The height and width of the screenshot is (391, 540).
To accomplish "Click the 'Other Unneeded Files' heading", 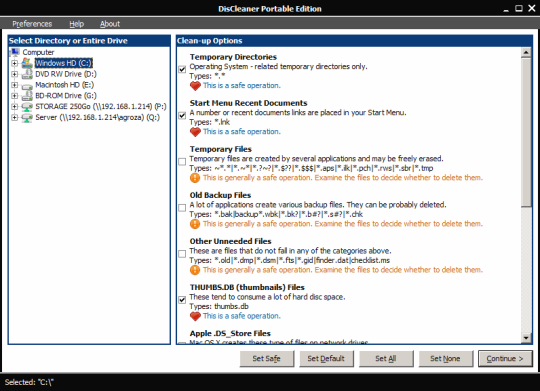I will pyautogui.click(x=230, y=241).
